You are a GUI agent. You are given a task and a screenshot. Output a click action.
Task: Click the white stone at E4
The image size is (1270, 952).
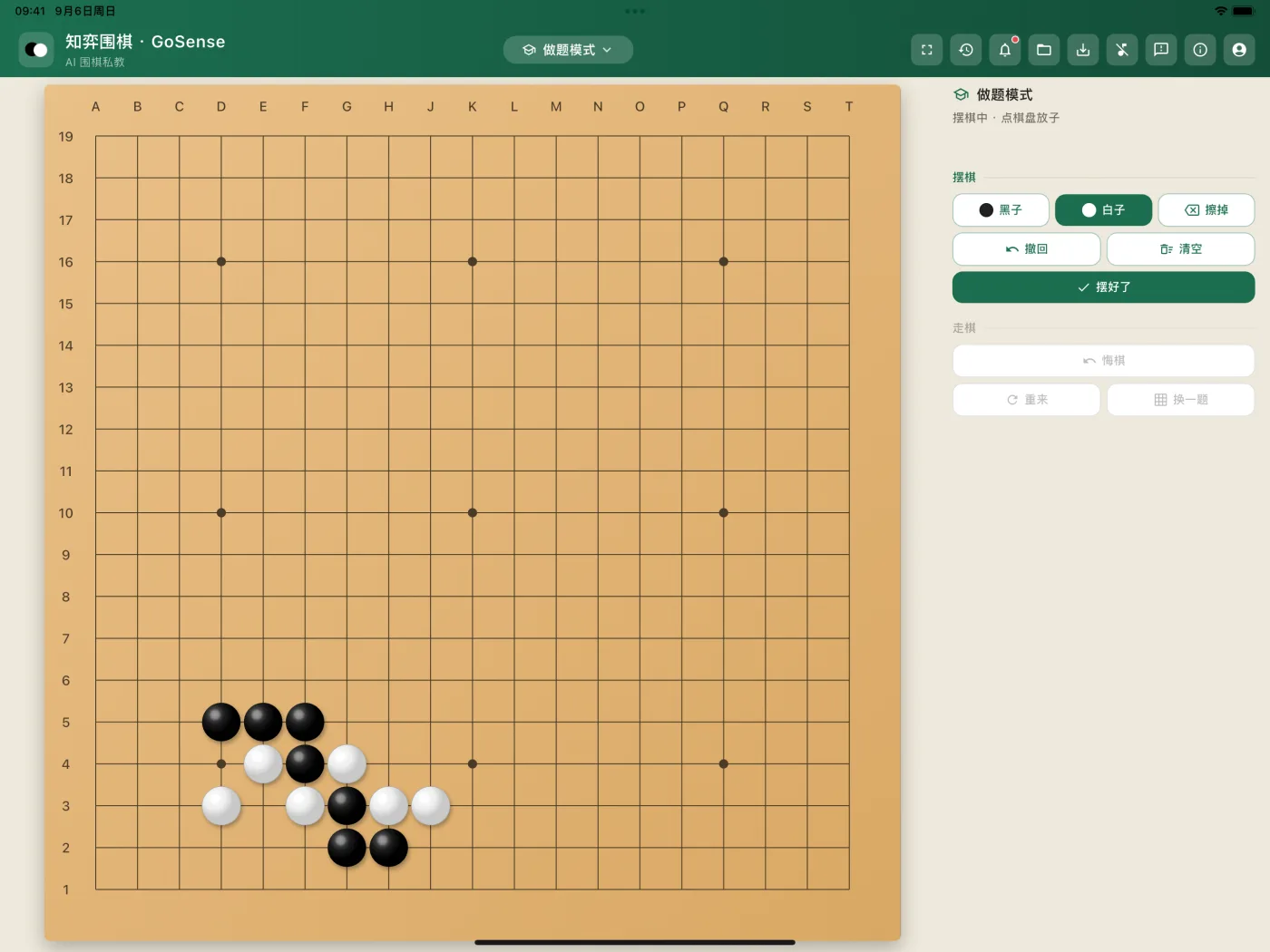click(x=263, y=764)
